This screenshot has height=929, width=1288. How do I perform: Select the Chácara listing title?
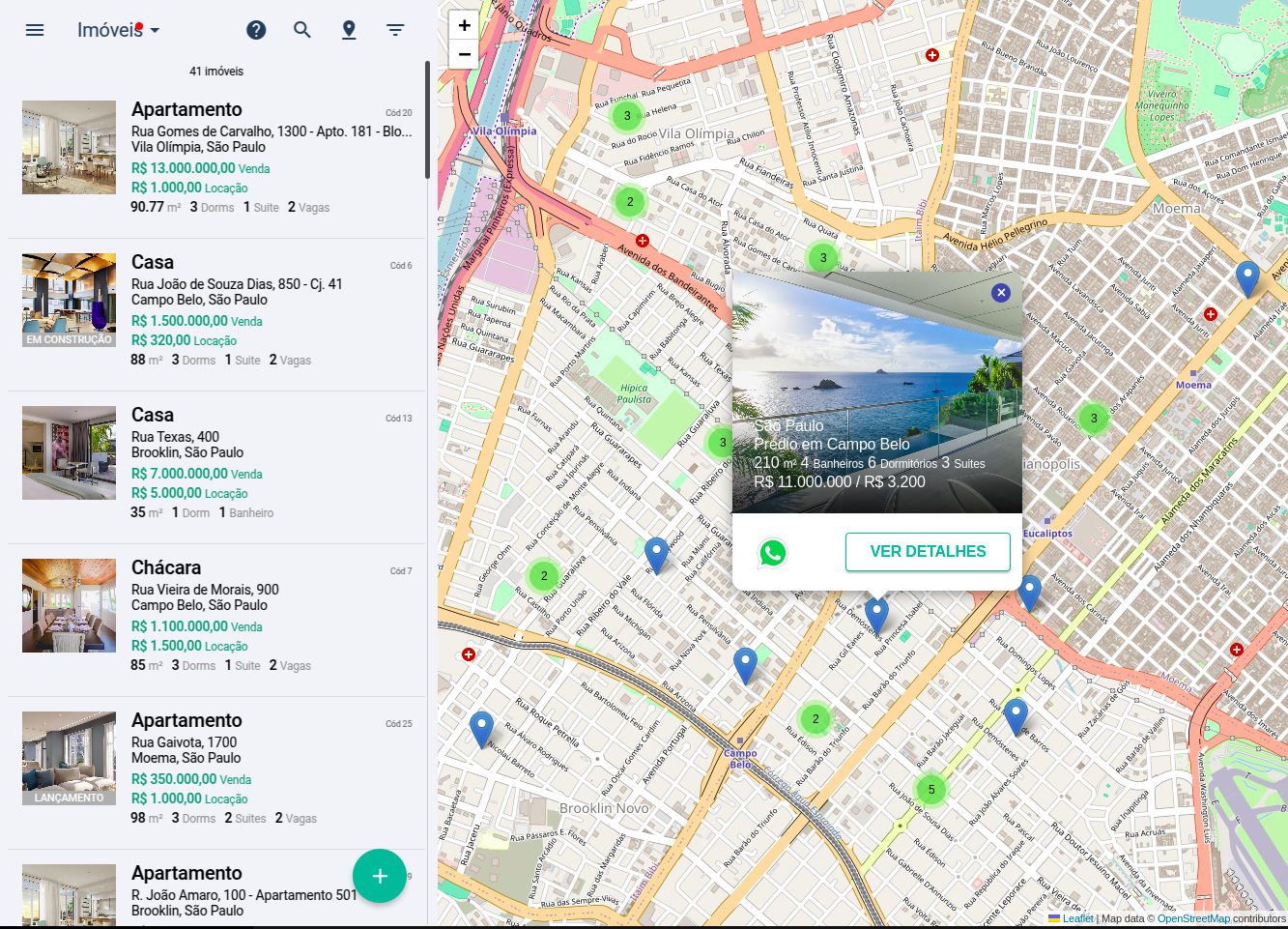(166, 567)
